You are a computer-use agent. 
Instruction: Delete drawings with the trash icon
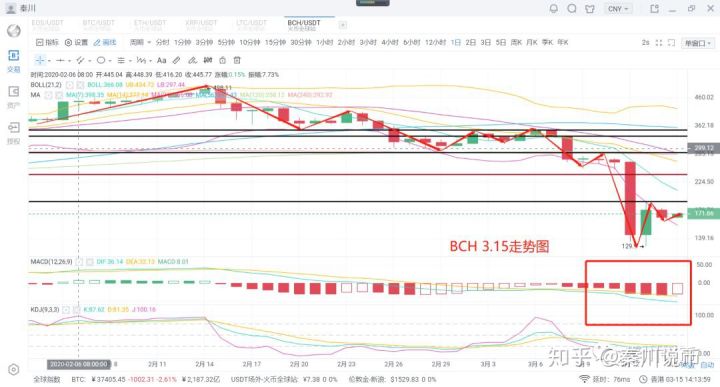(237, 60)
